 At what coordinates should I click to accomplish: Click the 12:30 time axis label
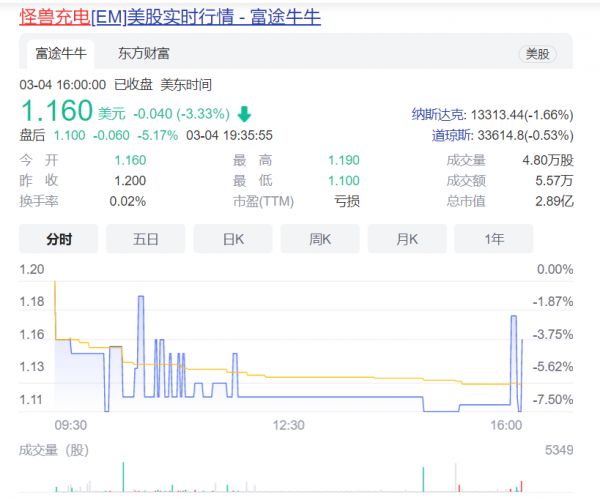click(288, 426)
